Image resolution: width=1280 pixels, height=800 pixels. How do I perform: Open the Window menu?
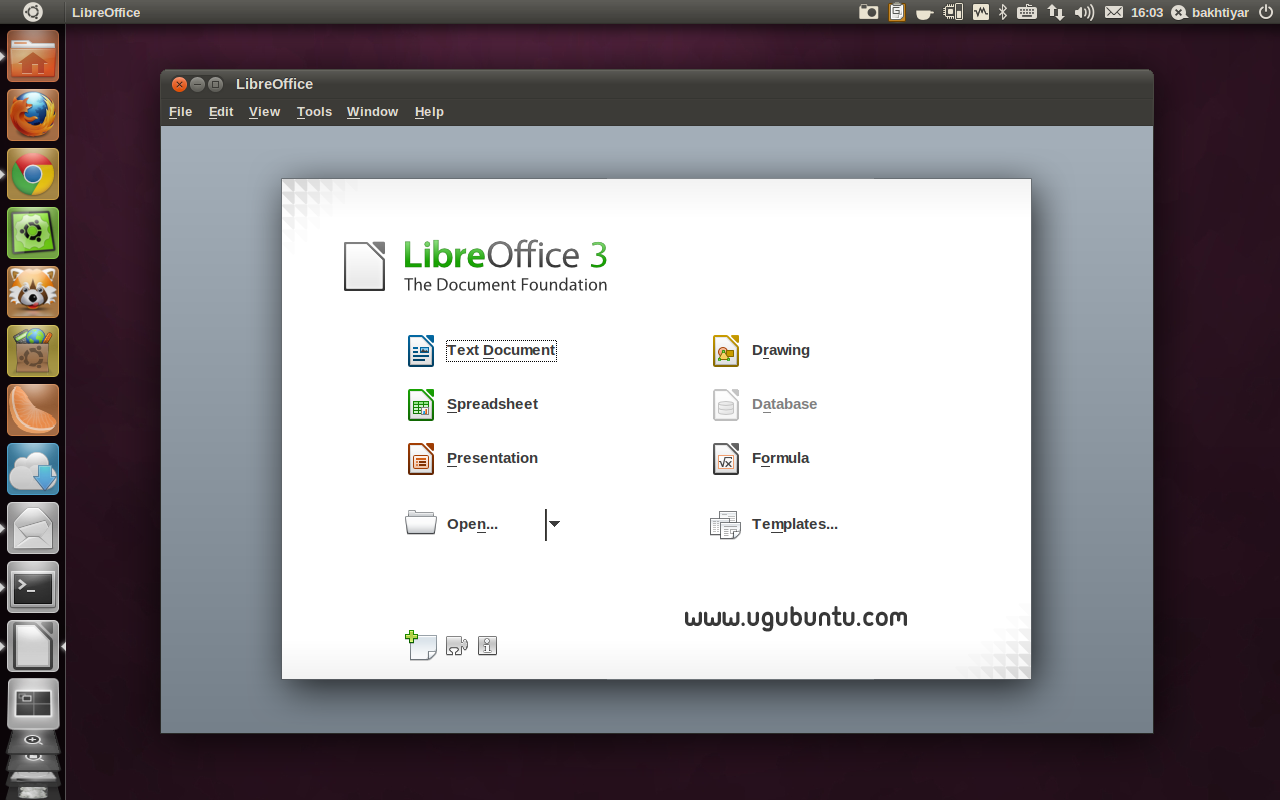coord(372,112)
